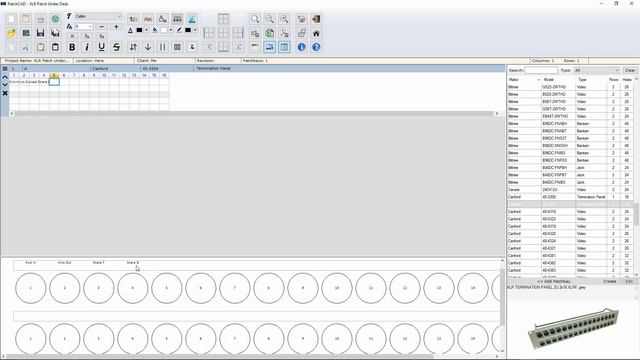Image resolution: width=640 pixels, height=360 pixels.
Task: Create a new blank project
Action: click(x=11, y=19)
